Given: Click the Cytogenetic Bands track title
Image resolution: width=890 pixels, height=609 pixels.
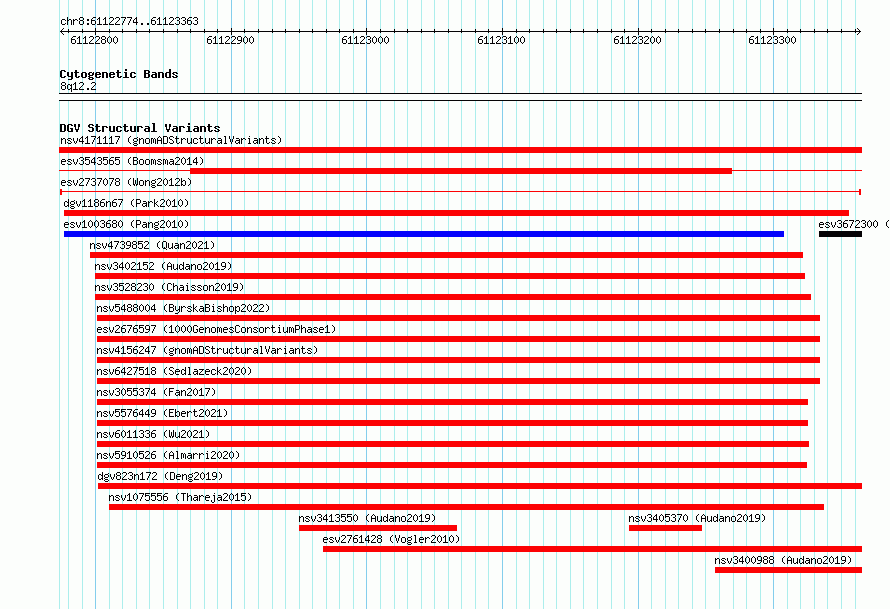Looking at the screenshot, I should pos(119,74).
